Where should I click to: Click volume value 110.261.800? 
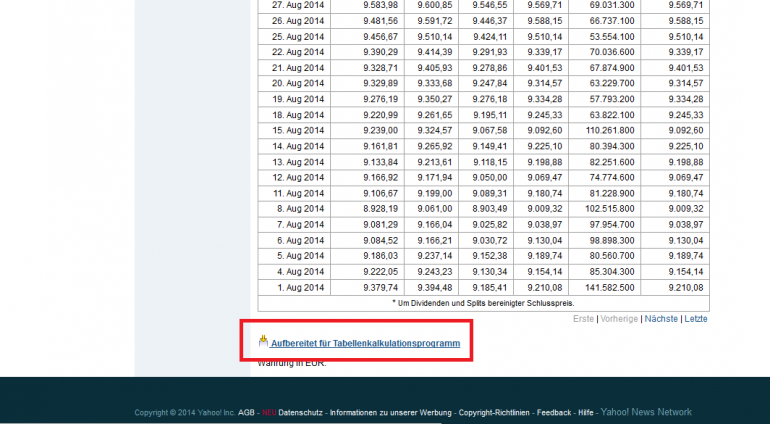click(x=610, y=131)
